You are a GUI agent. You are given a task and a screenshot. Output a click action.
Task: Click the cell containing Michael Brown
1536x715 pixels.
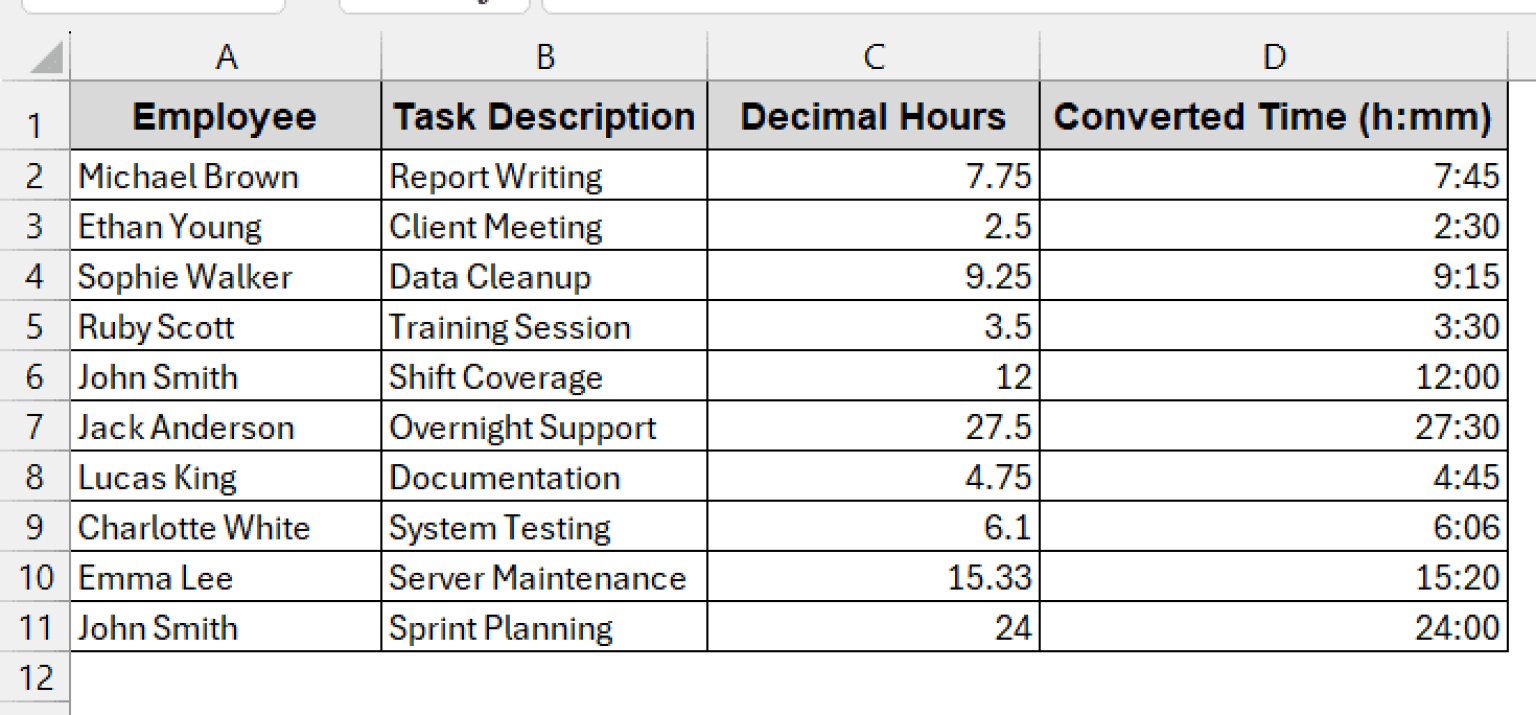(x=225, y=176)
